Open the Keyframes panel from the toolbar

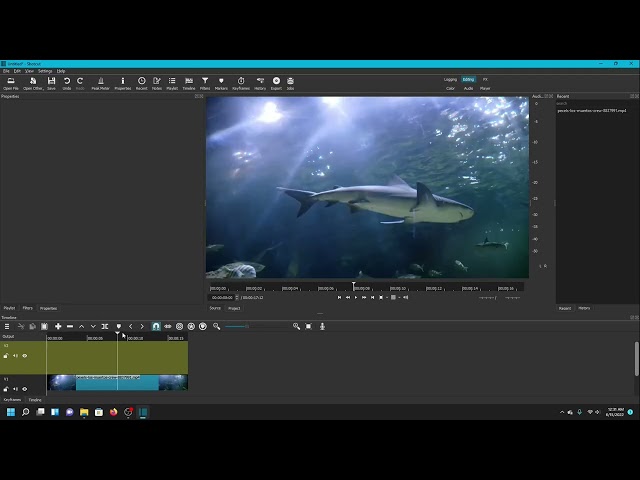(x=241, y=84)
